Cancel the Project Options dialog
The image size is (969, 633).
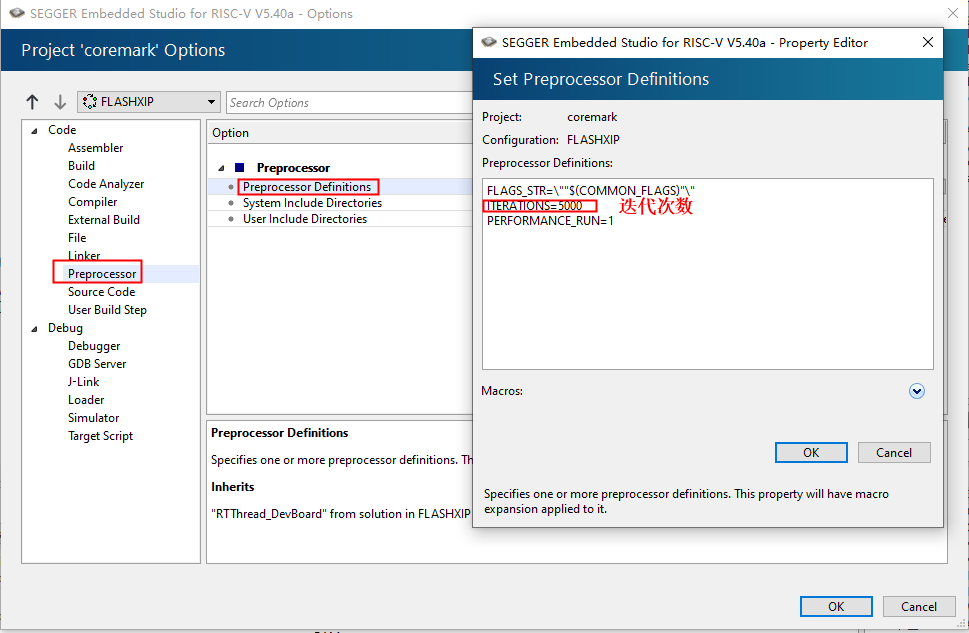(919, 606)
